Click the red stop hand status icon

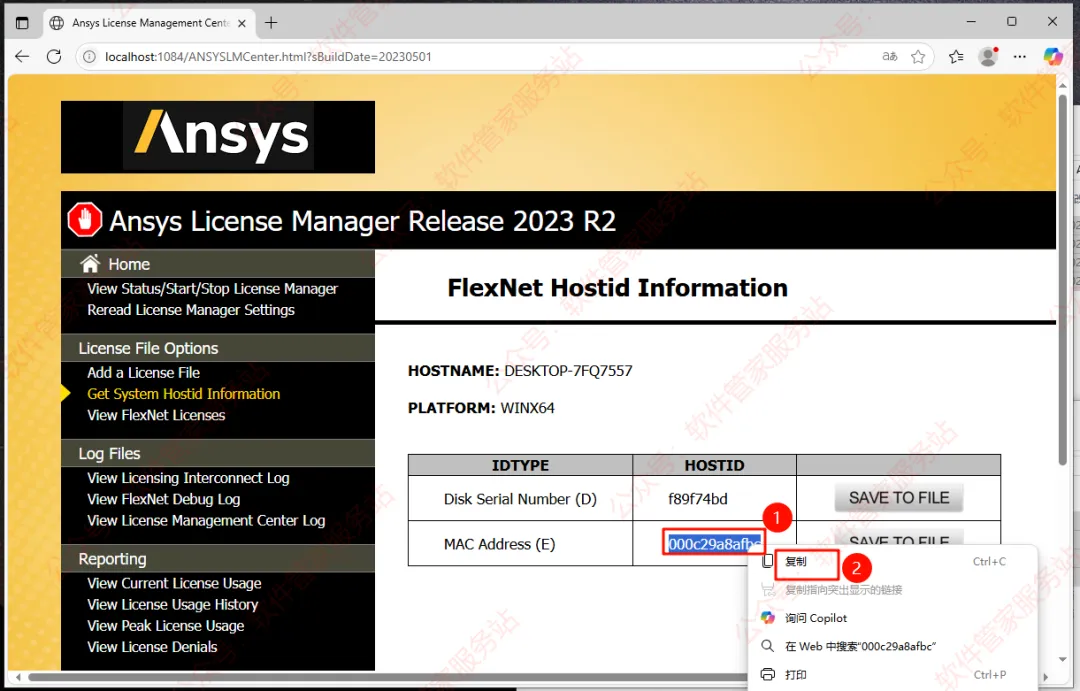(85, 220)
